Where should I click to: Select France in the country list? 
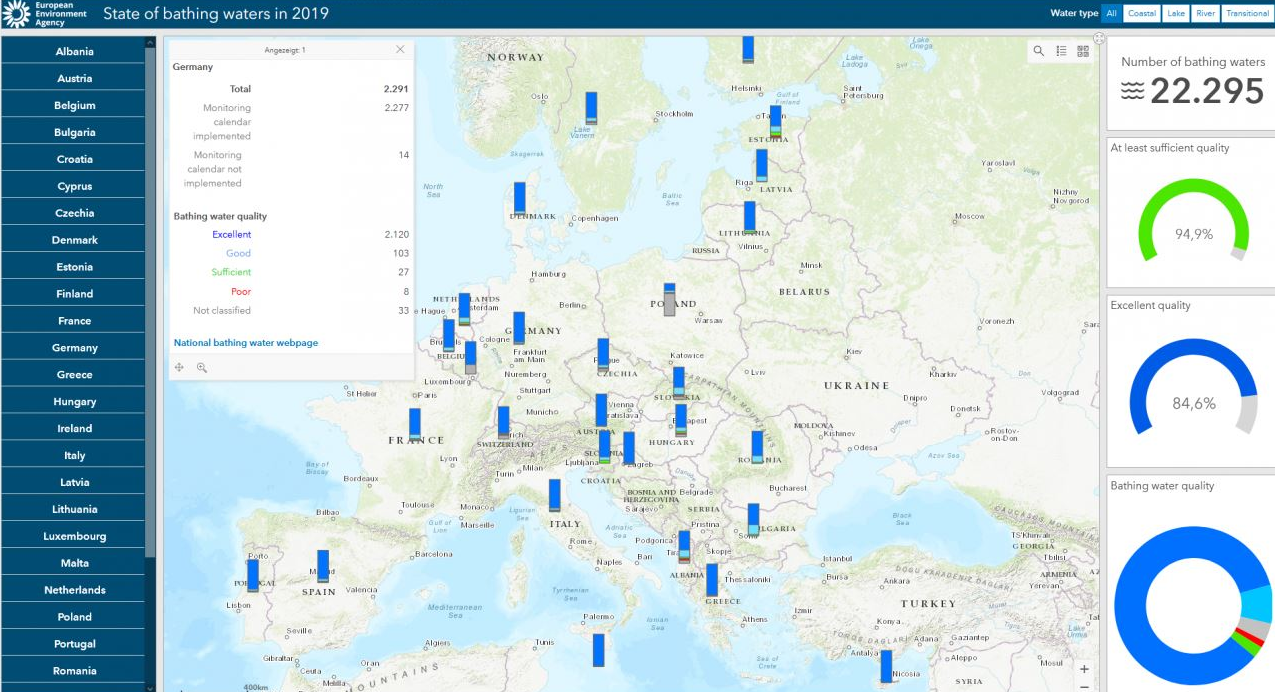[x=74, y=321]
